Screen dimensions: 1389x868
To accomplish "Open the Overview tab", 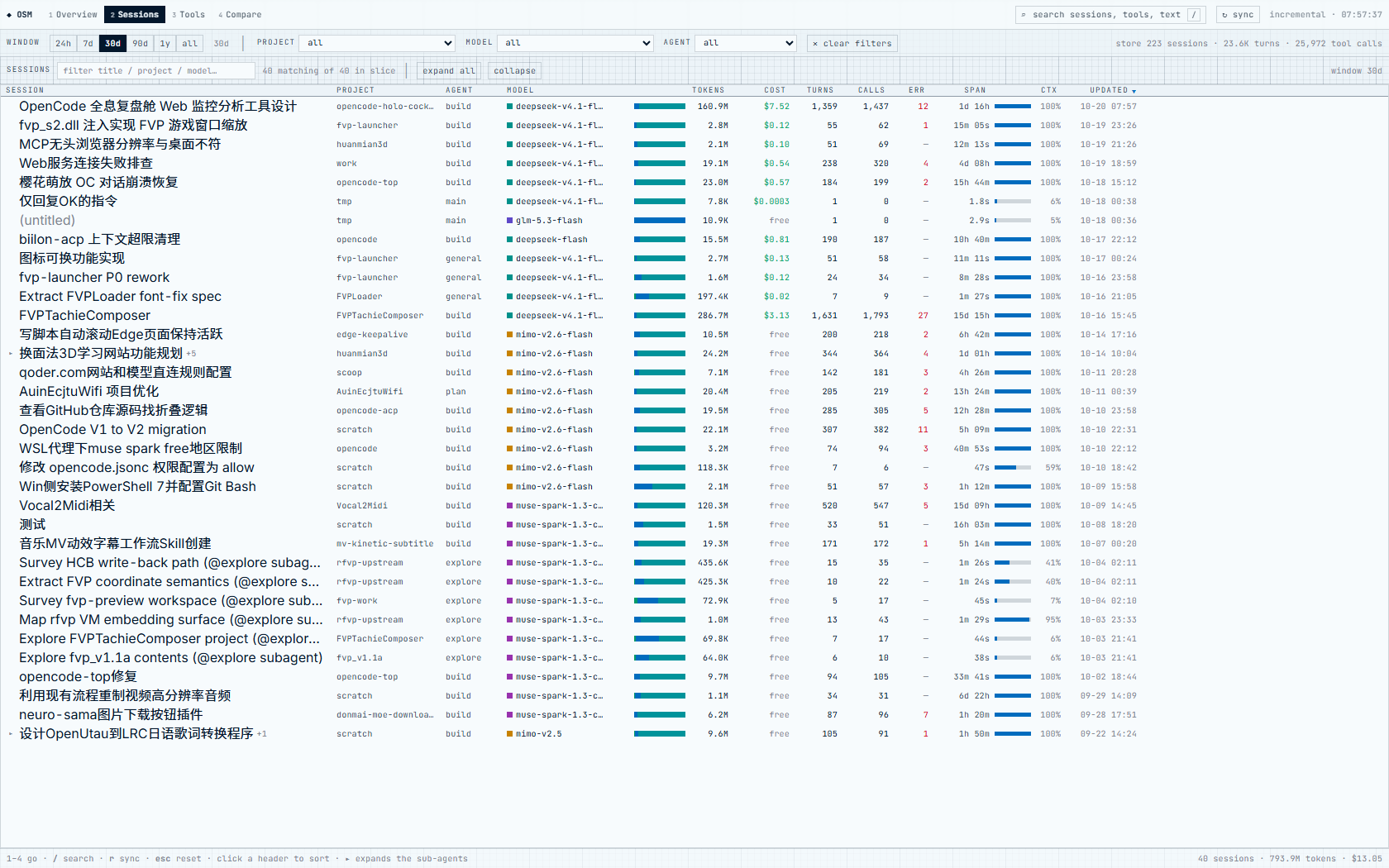I will tap(73, 14).
